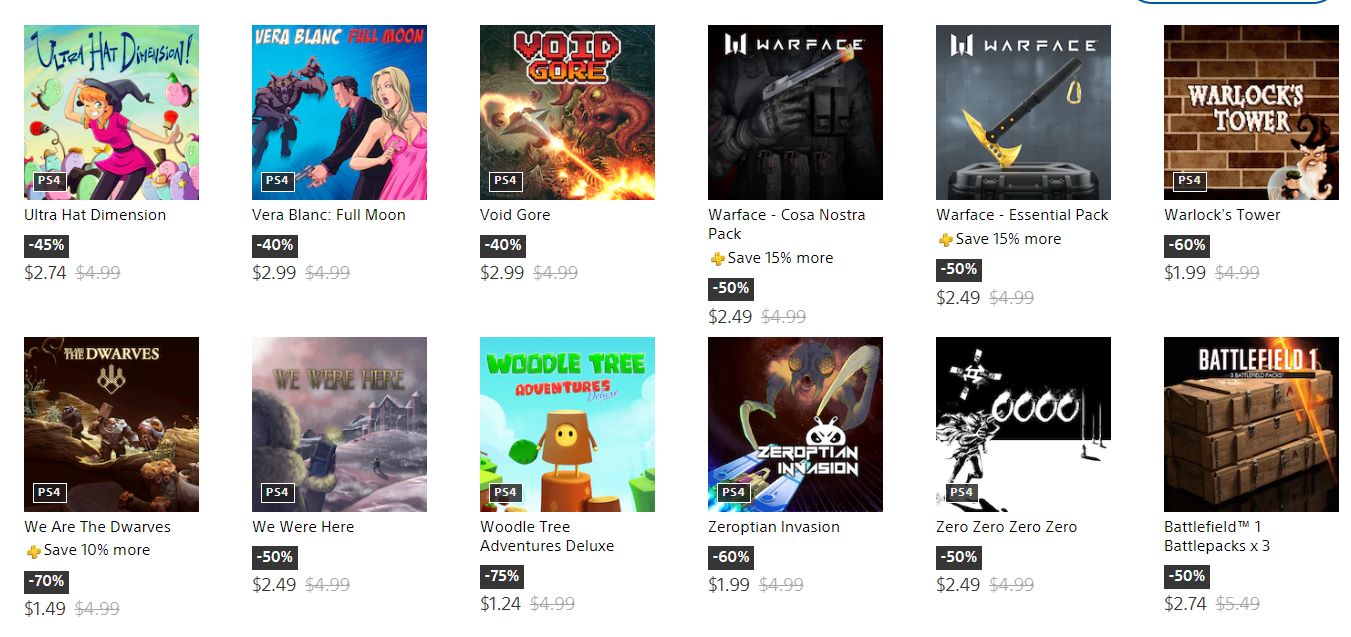The height and width of the screenshot is (637, 1351).
Task: Click PS Plus icon under Warface Essential Pack
Action: (945, 240)
